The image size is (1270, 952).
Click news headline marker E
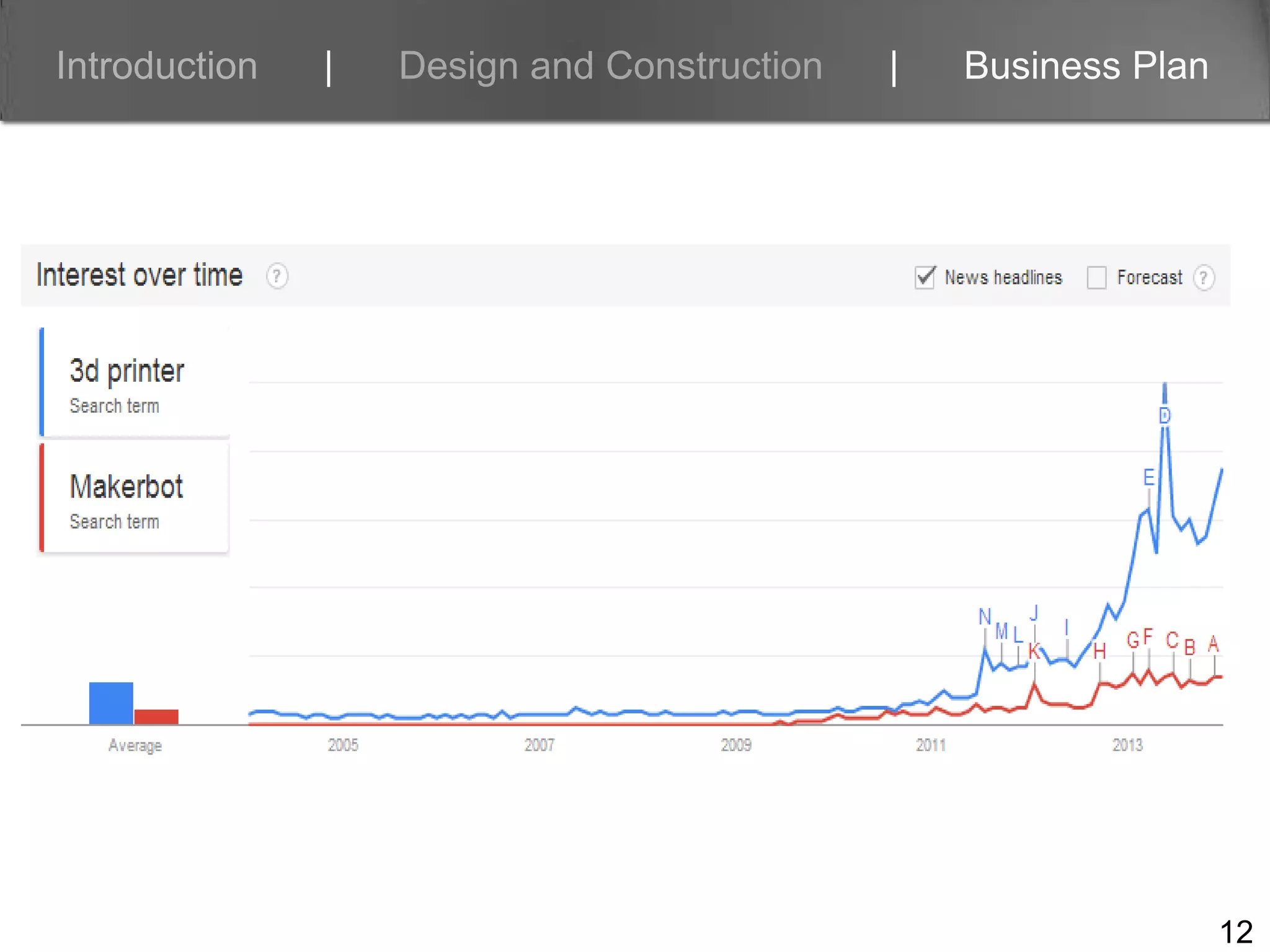pyautogui.click(x=1148, y=478)
